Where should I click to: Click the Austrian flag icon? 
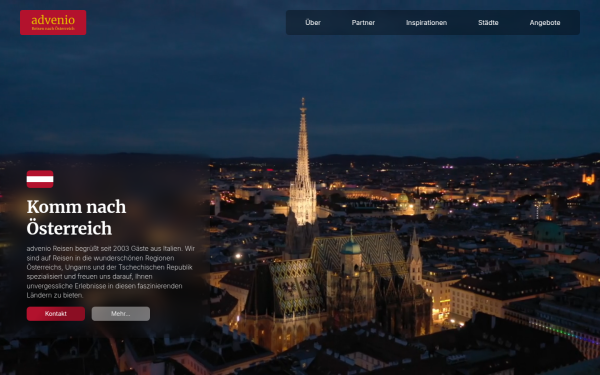(x=40, y=179)
